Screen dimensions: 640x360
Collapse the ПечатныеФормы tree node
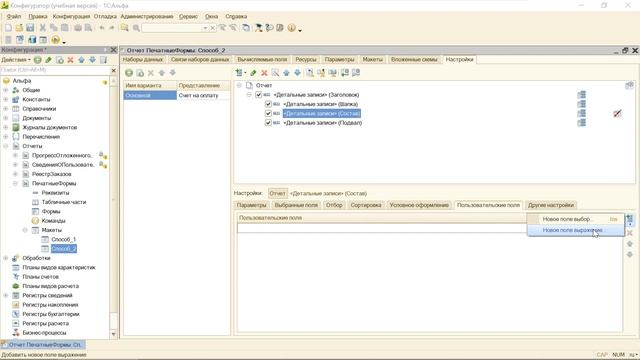(x=15, y=183)
